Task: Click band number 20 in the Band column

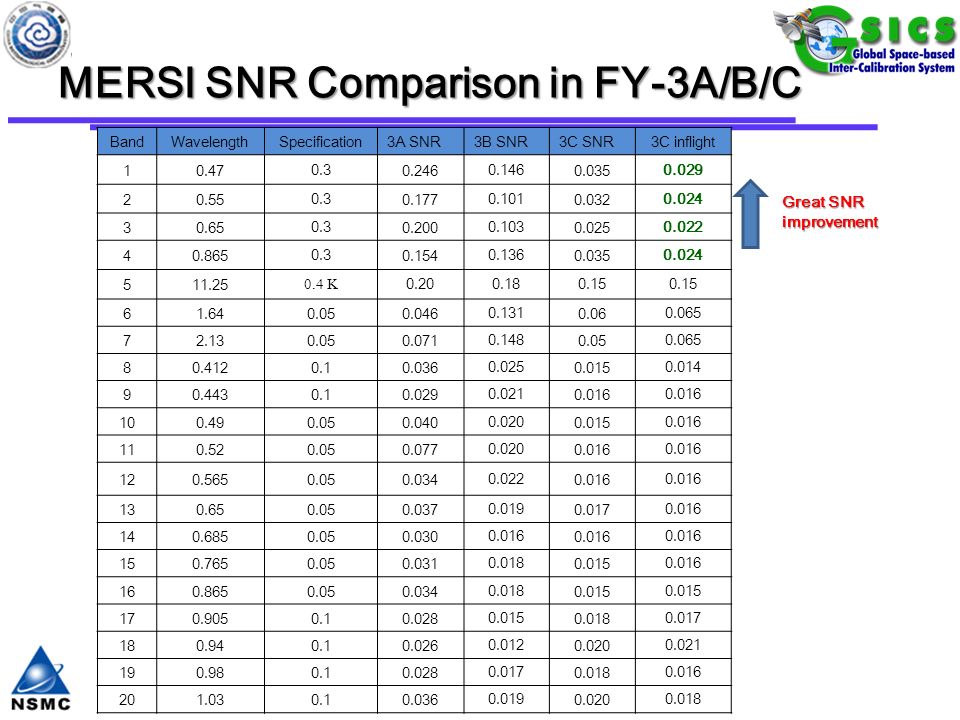Action: point(127,700)
